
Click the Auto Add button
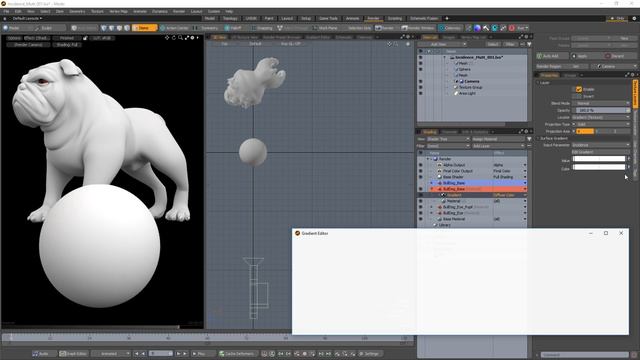pos(552,56)
